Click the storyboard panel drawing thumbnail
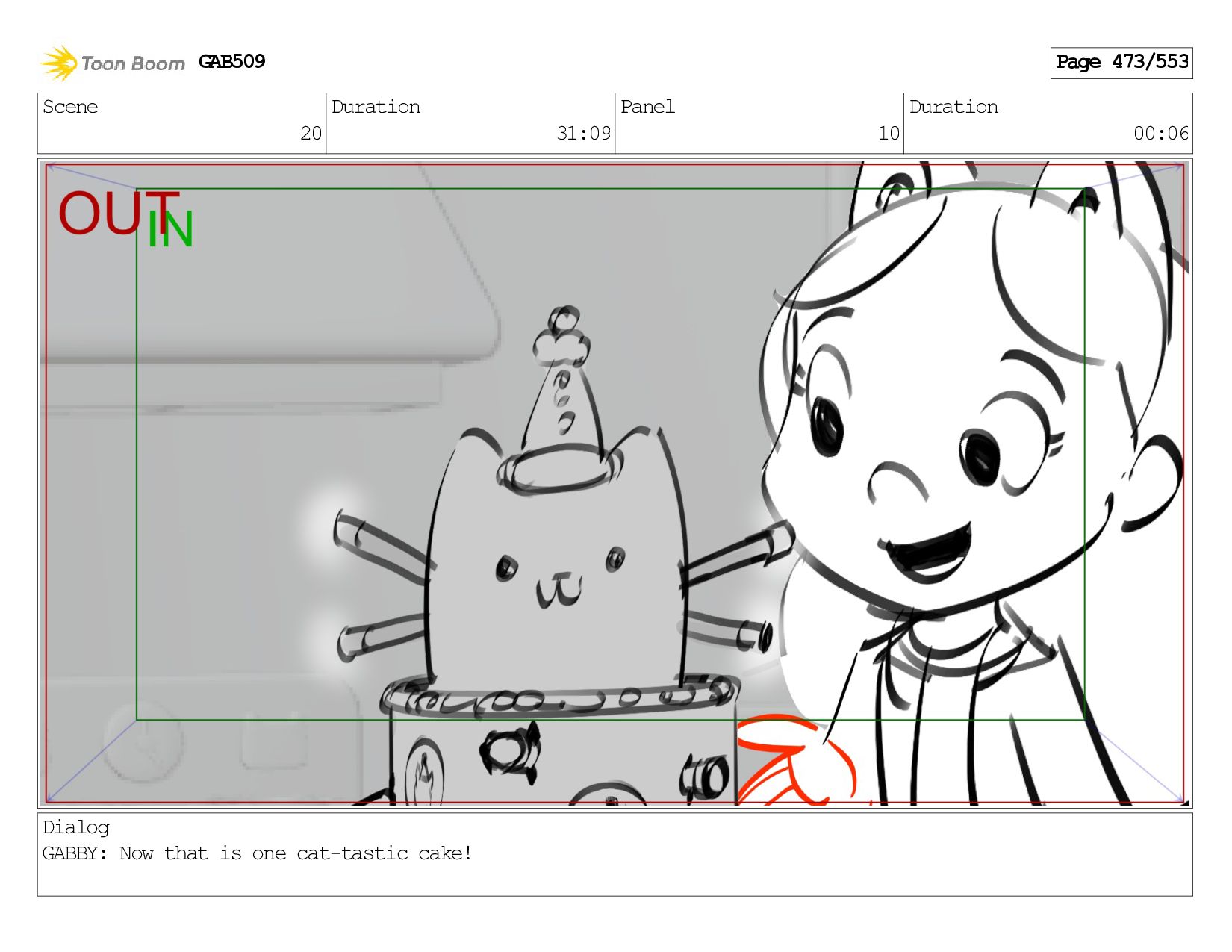This screenshot has width=1232, height=952. 615,483
